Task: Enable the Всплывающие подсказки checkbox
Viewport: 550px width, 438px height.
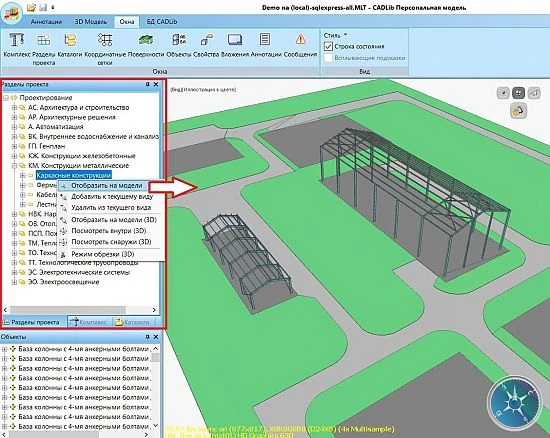Action: tap(328, 58)
